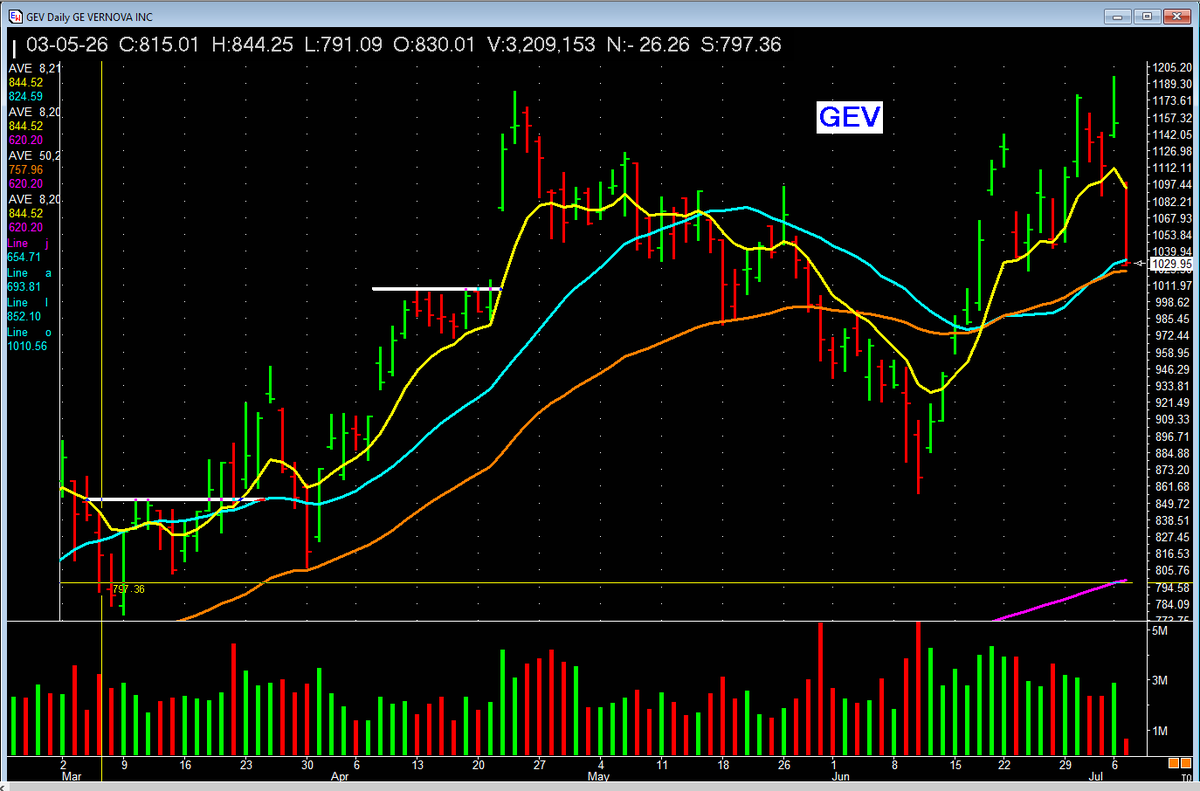
Task: Click the 852.10 line value
Action: [x=24, y=315]
